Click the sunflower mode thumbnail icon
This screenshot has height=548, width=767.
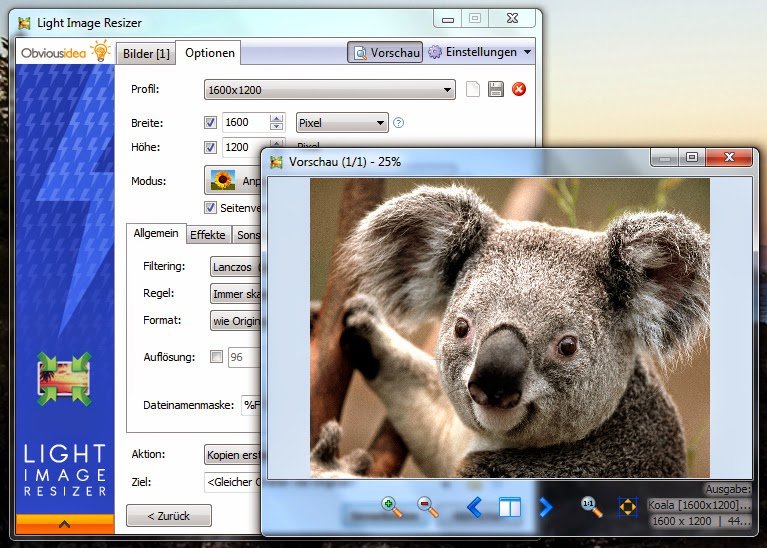click(x=223, y=180)
